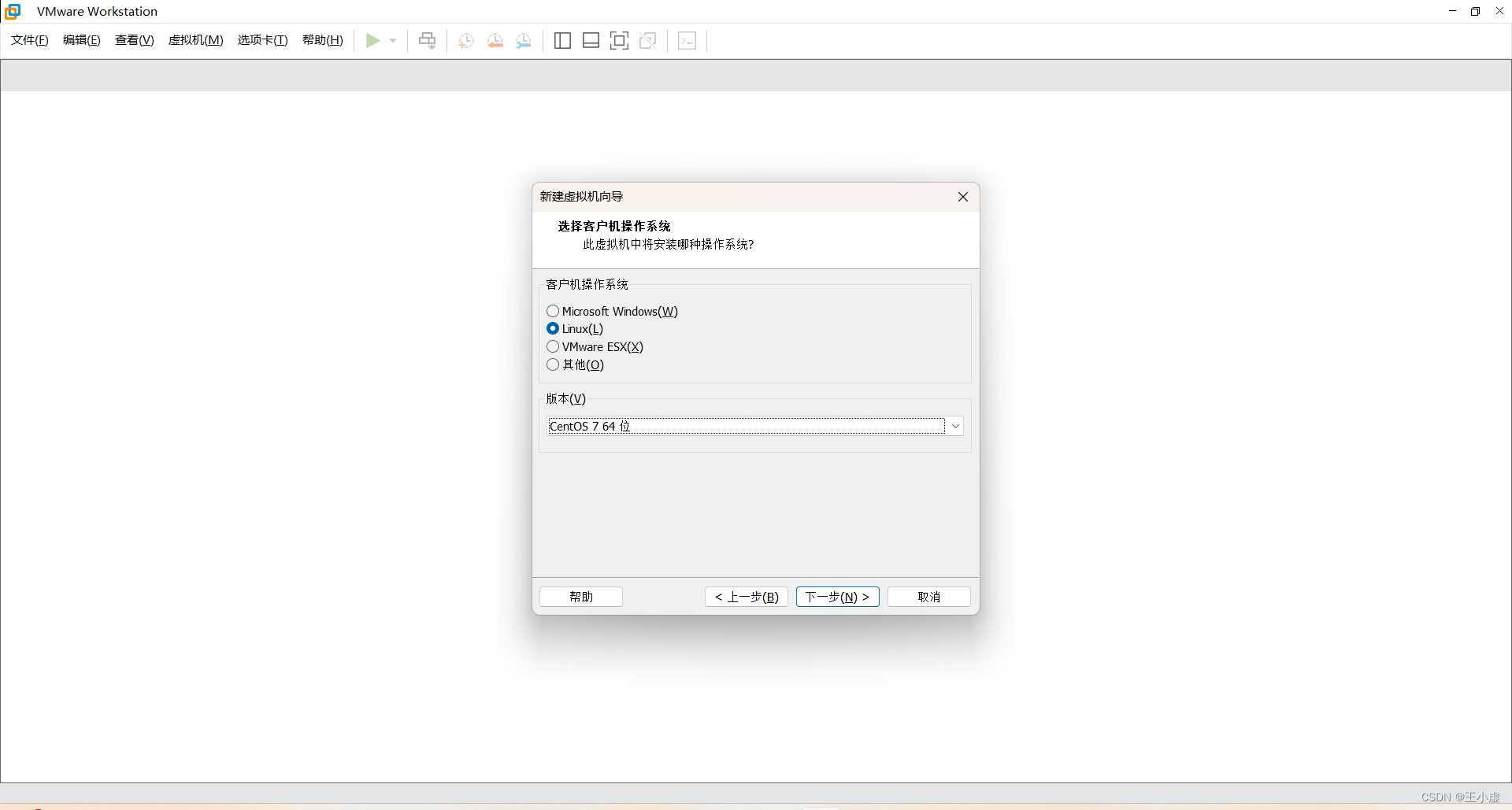Viewport: 1512px width, 810px height.
Task: Open the snapshot manager icon
Action: point(524,40)
